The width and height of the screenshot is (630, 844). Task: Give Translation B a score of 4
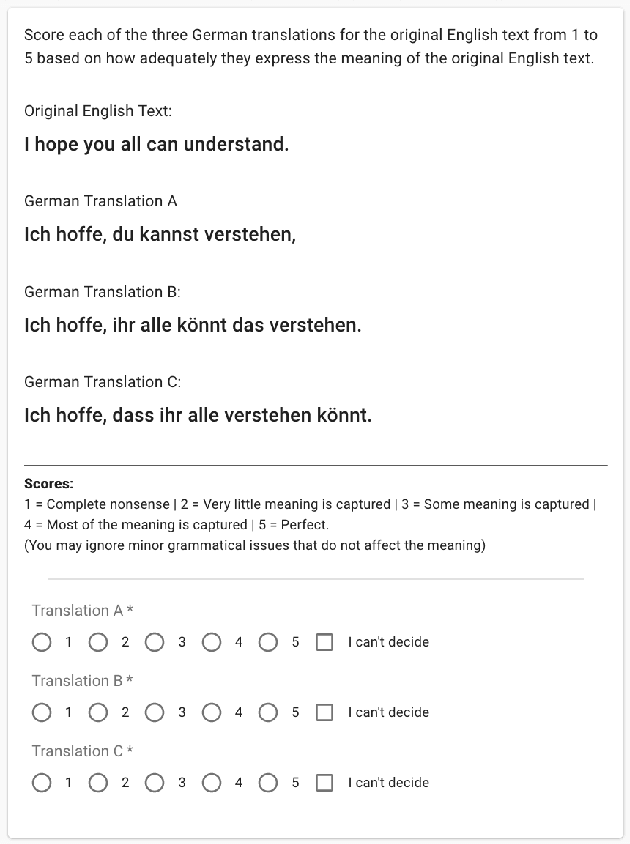[211, 712]
